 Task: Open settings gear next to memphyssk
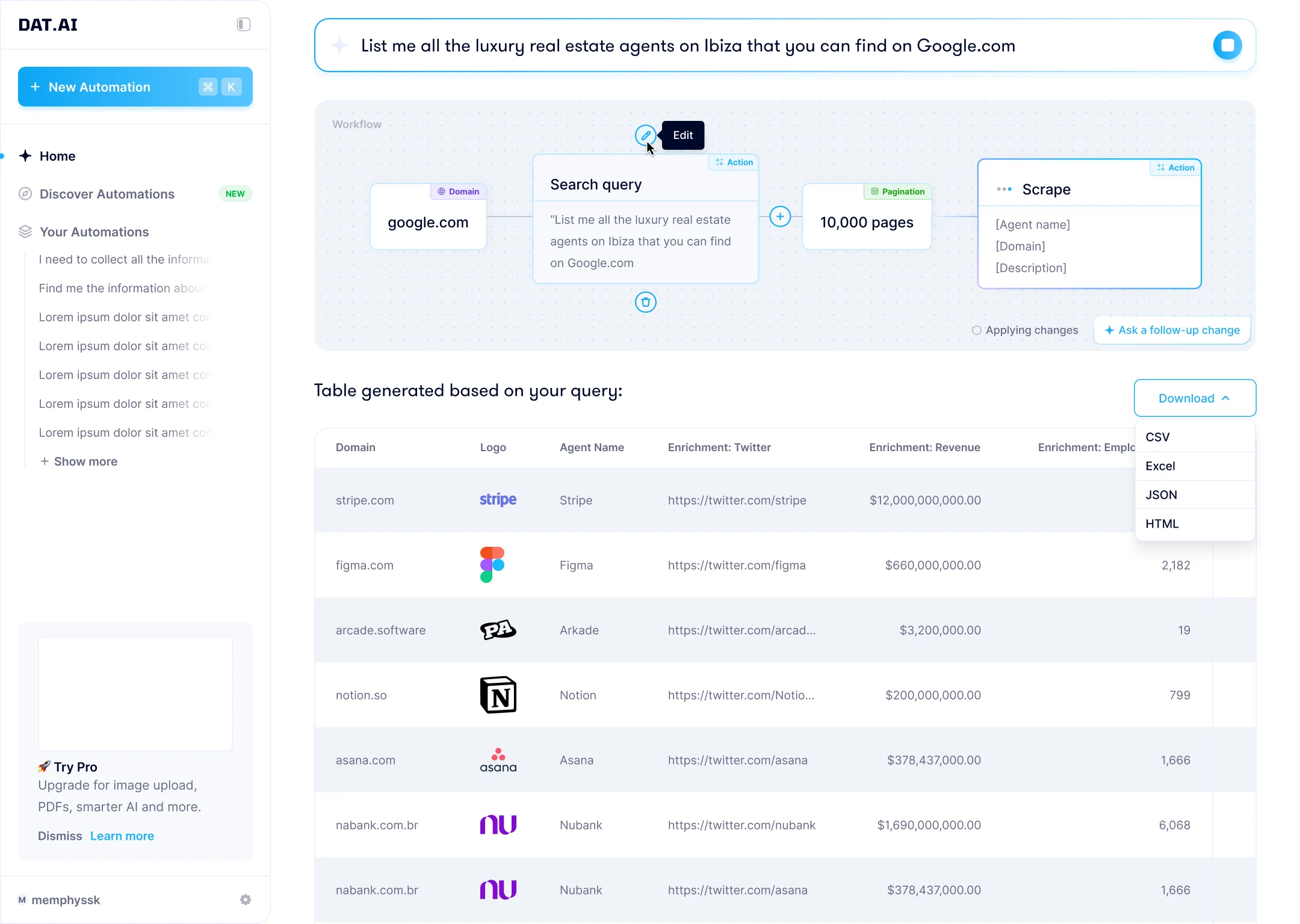[x=246, y=899]
